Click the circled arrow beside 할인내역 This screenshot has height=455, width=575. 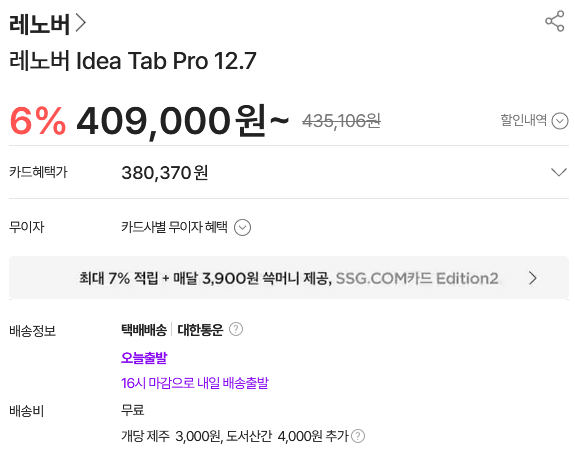tap(560, 121)
